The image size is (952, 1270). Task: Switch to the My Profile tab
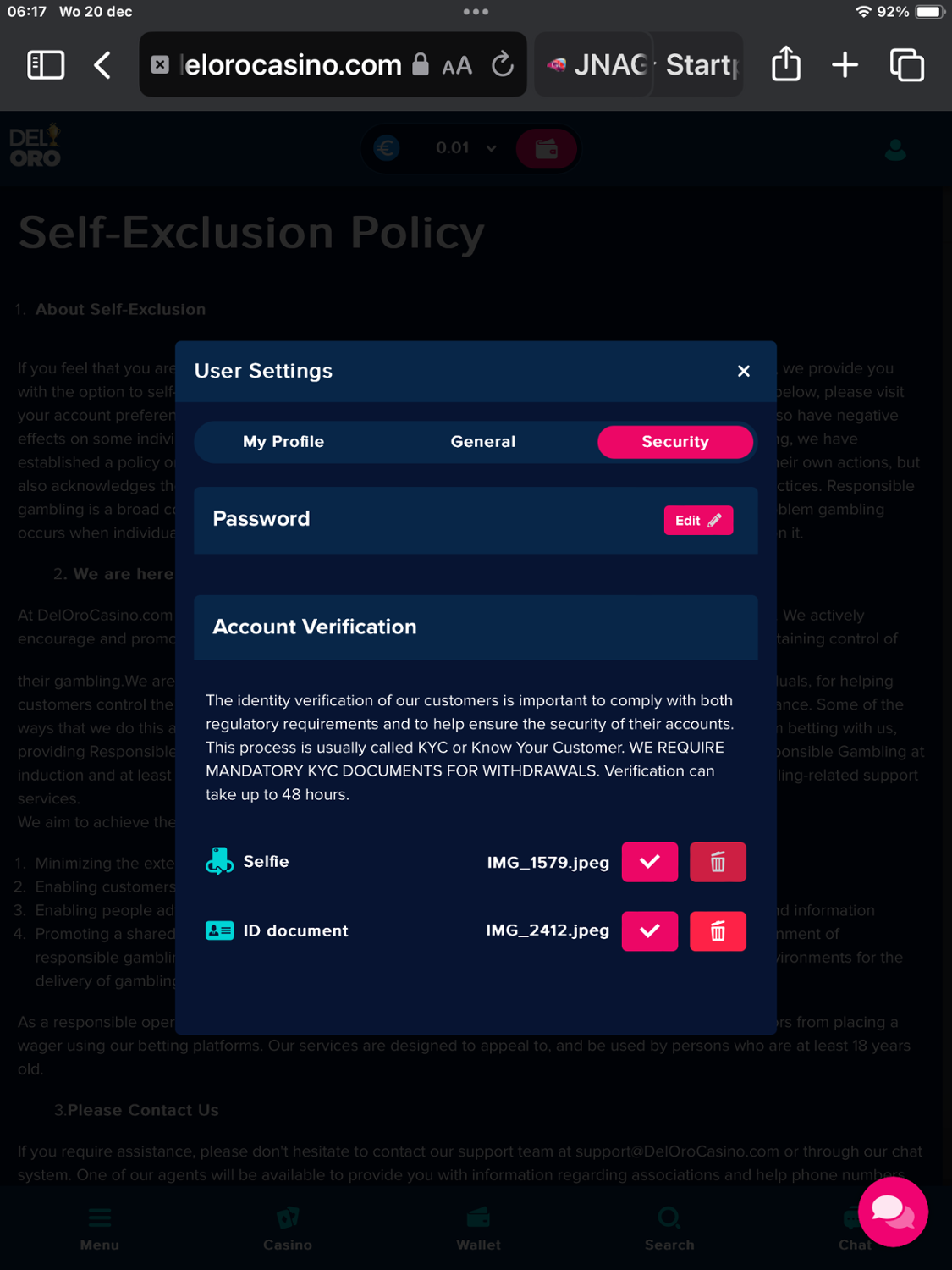coord(283,442)
